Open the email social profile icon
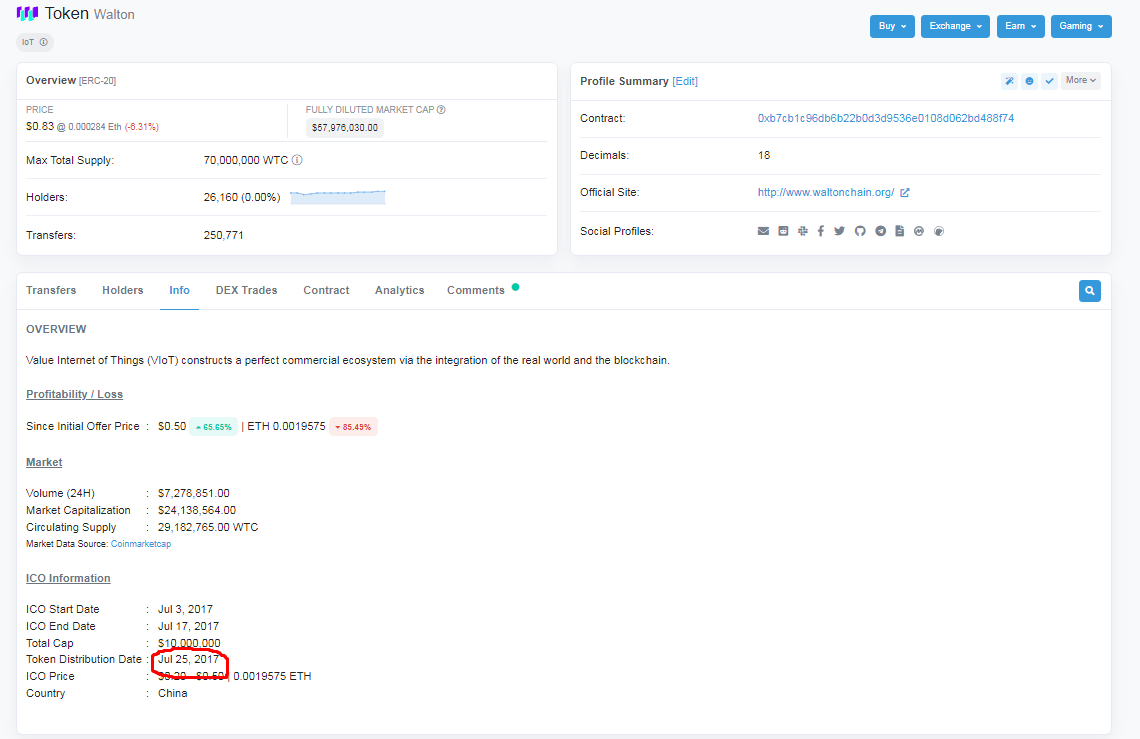Viewport: 1140px width, 739px height. pos(763,231)
